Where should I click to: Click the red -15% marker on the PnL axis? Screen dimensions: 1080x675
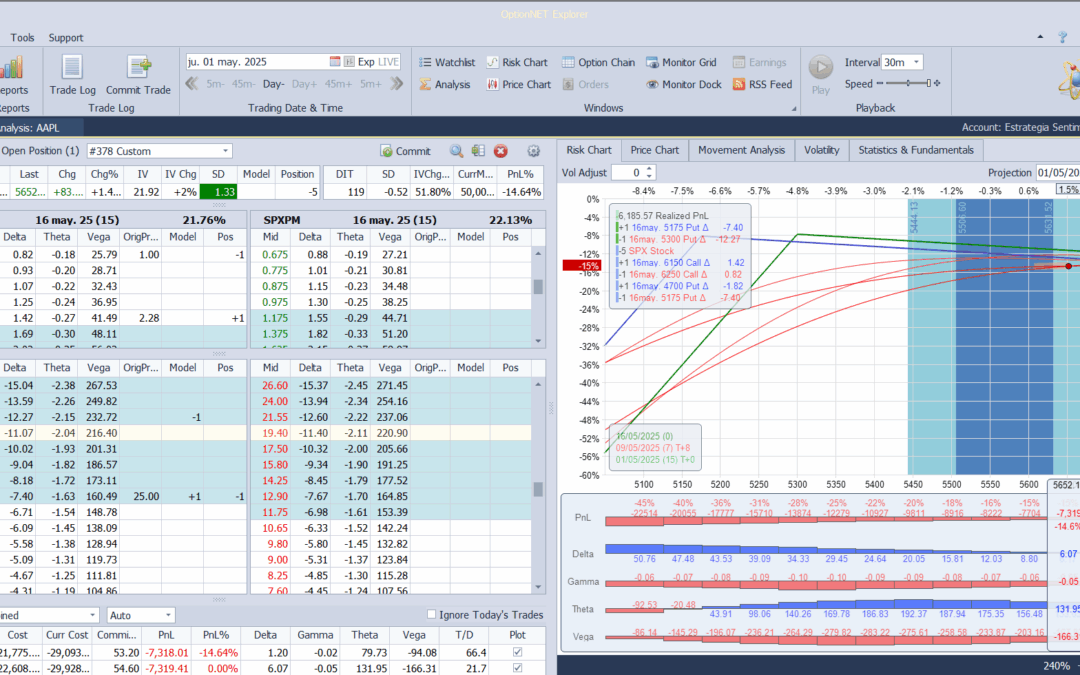[x=581, y=265]
